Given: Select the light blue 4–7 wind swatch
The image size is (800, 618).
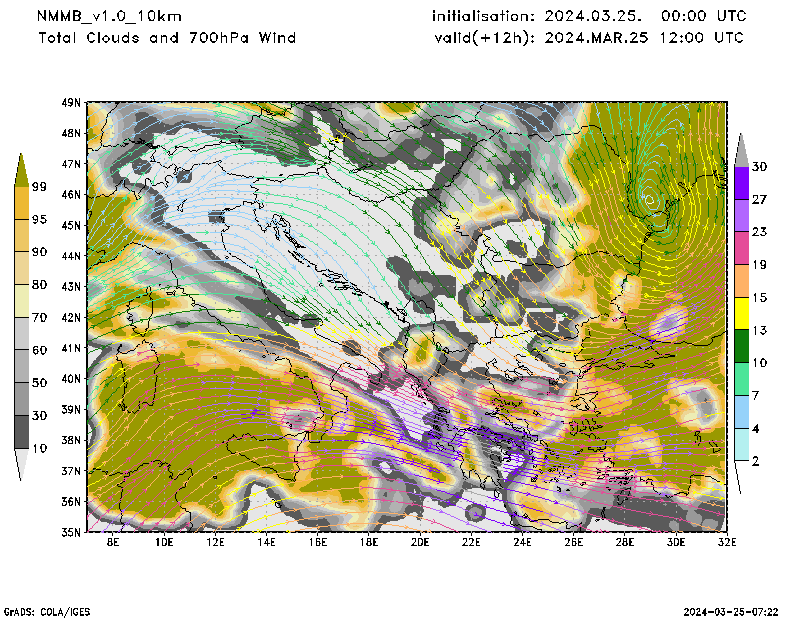Looking at the screenshot, I should pyautogui.click(x=742, y=412).
